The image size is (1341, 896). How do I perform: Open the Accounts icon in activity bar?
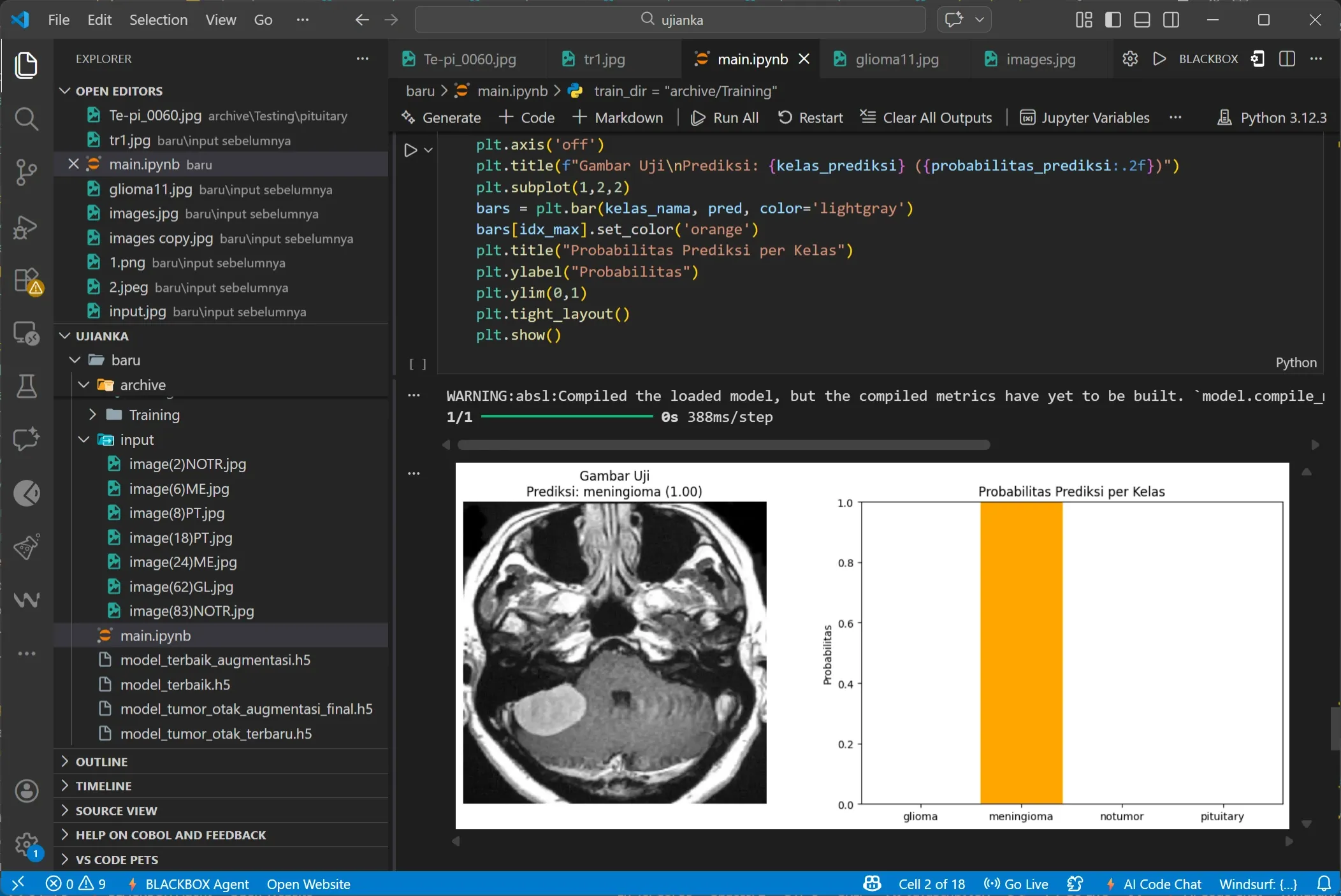coord(26,791)
